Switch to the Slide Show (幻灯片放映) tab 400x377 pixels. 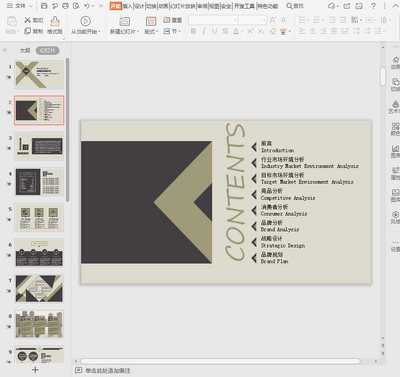pos(183,6)
